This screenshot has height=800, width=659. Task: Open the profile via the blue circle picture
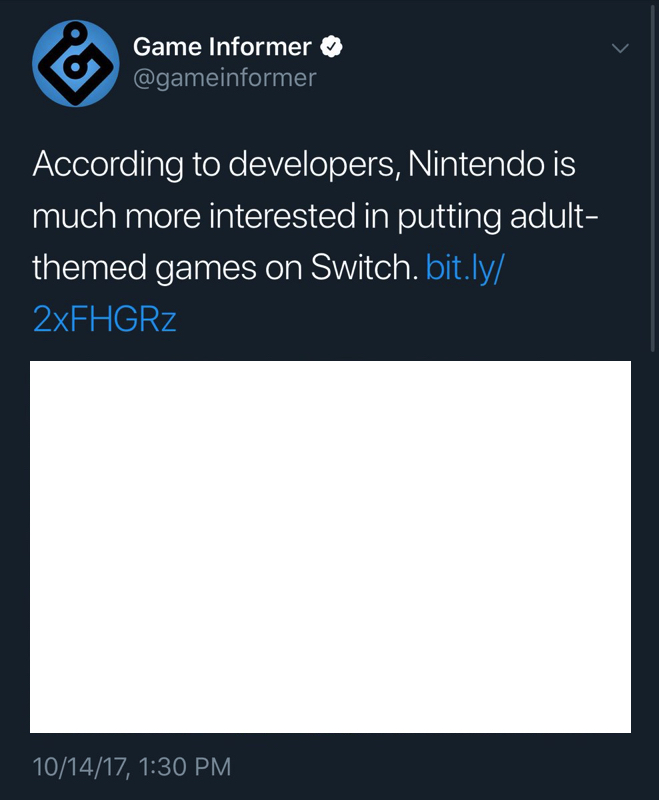(x=75, y=63)
